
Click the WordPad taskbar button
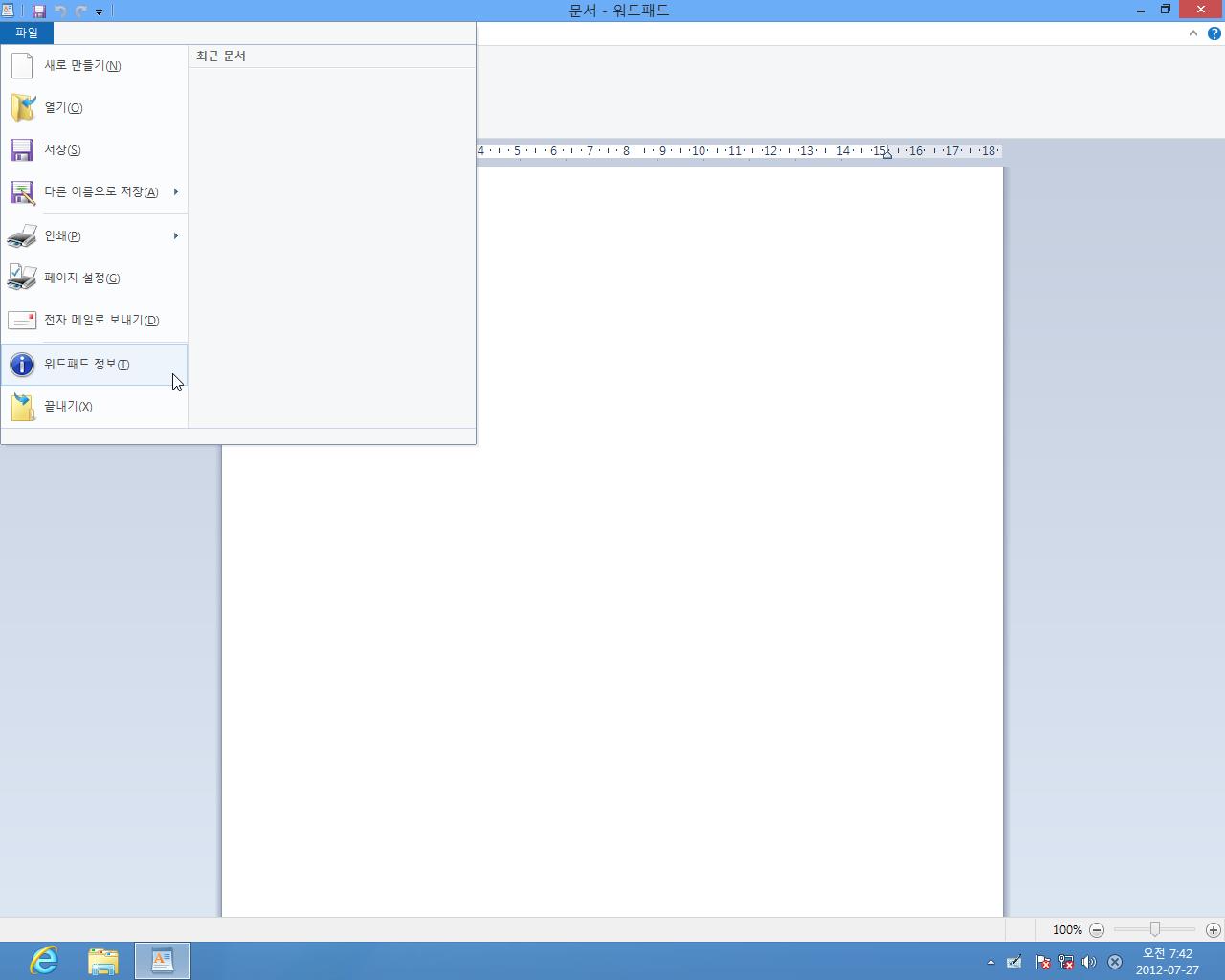click(x=163, y=961)
